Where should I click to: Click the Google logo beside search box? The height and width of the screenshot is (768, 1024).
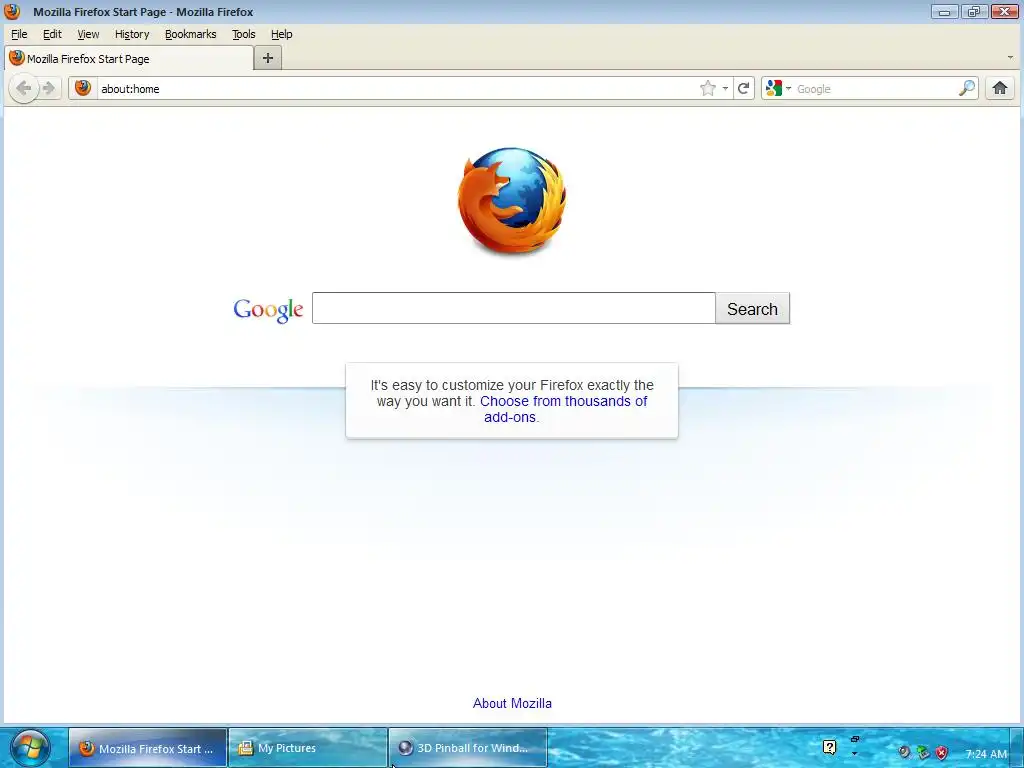pos(268,310)
